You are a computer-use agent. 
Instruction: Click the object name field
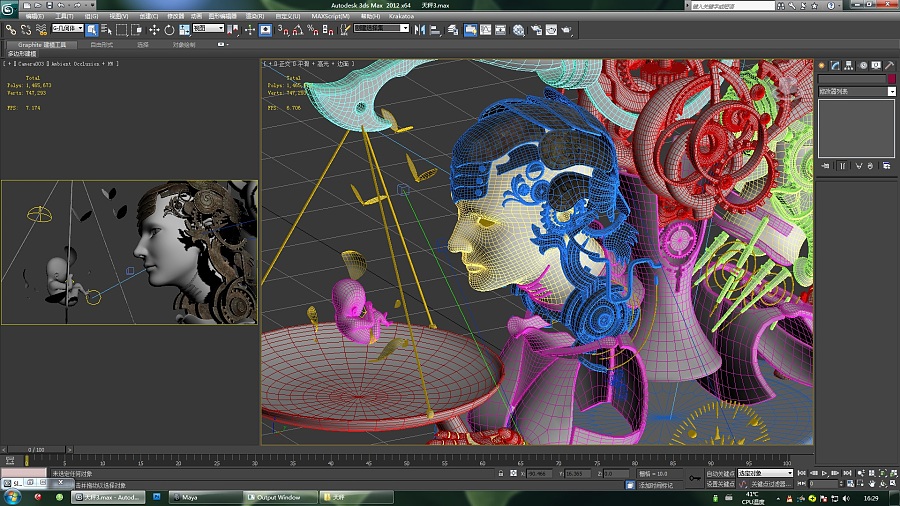[x=852, y=79]
